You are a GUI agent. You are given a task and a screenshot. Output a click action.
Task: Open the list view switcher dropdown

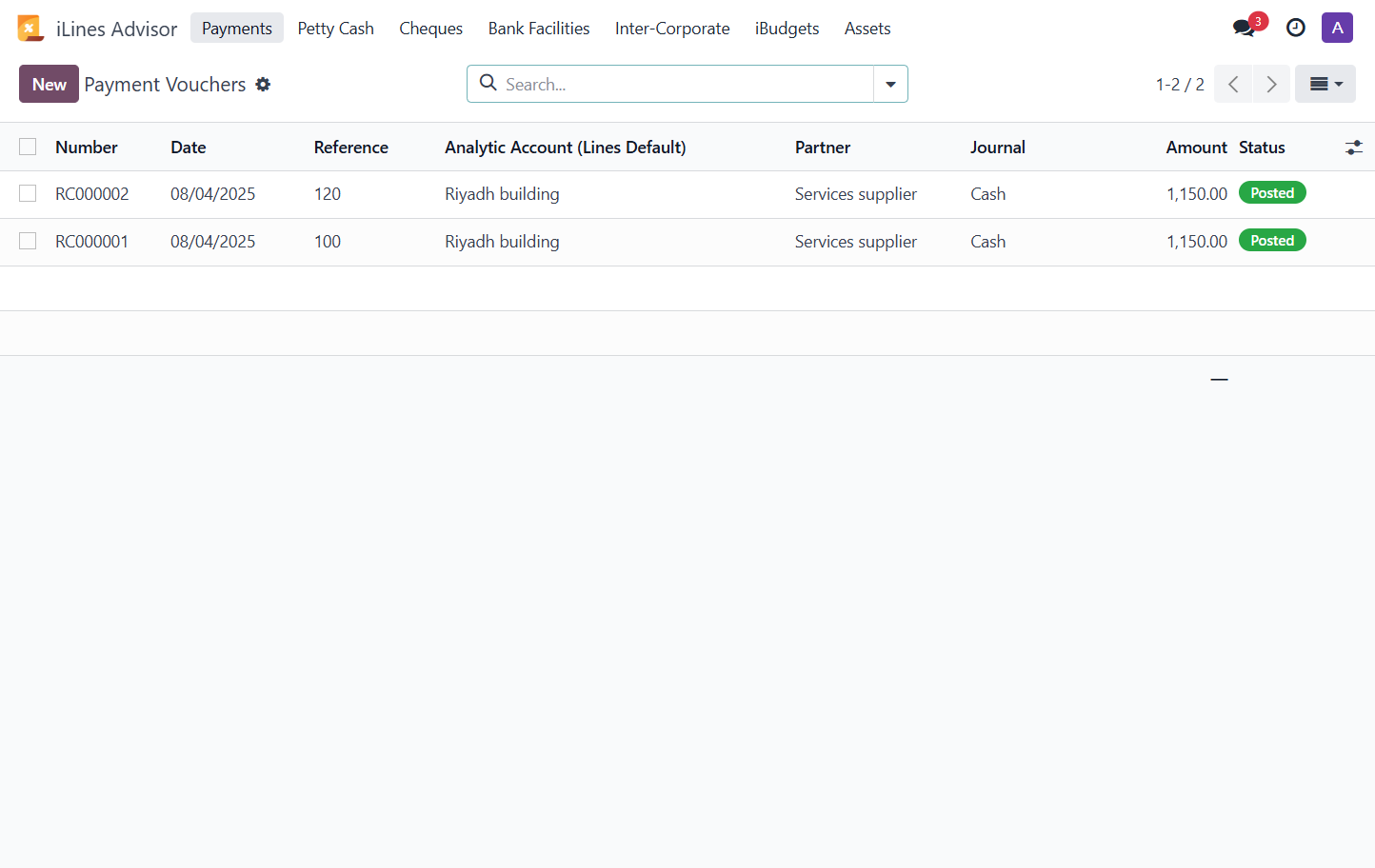[x=1325, y=84]
